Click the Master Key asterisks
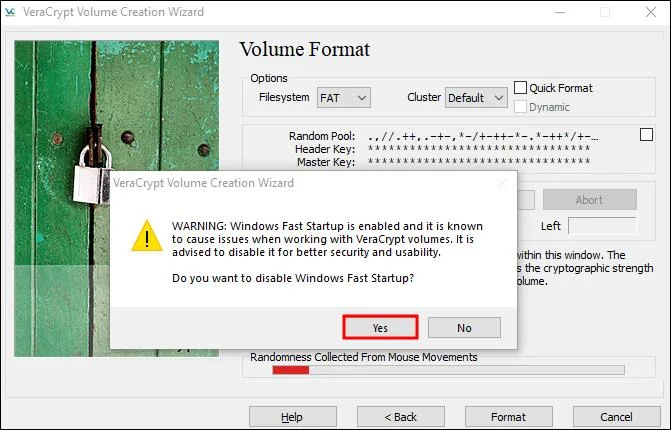The height and width of the screenshot is (430, 671). [x=479, y=162]
